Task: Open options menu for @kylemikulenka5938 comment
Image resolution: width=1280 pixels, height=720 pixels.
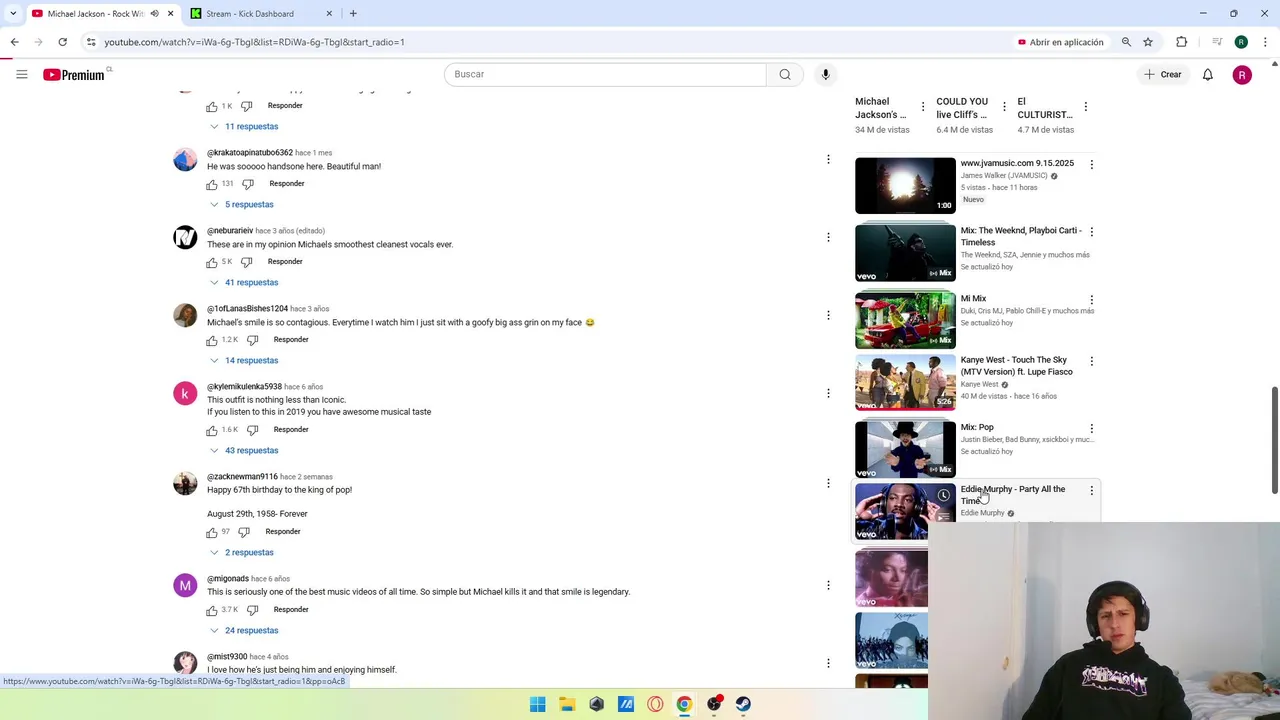Action: point(828,393)
